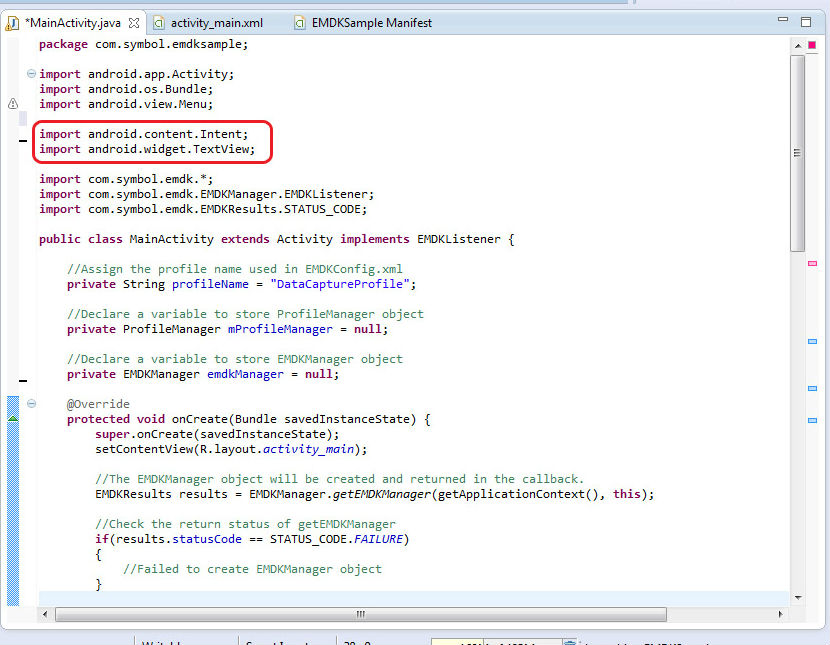This screenshot has width=830, height=645.
Task: Collapse the import statements block
Action: click(31, 74)
